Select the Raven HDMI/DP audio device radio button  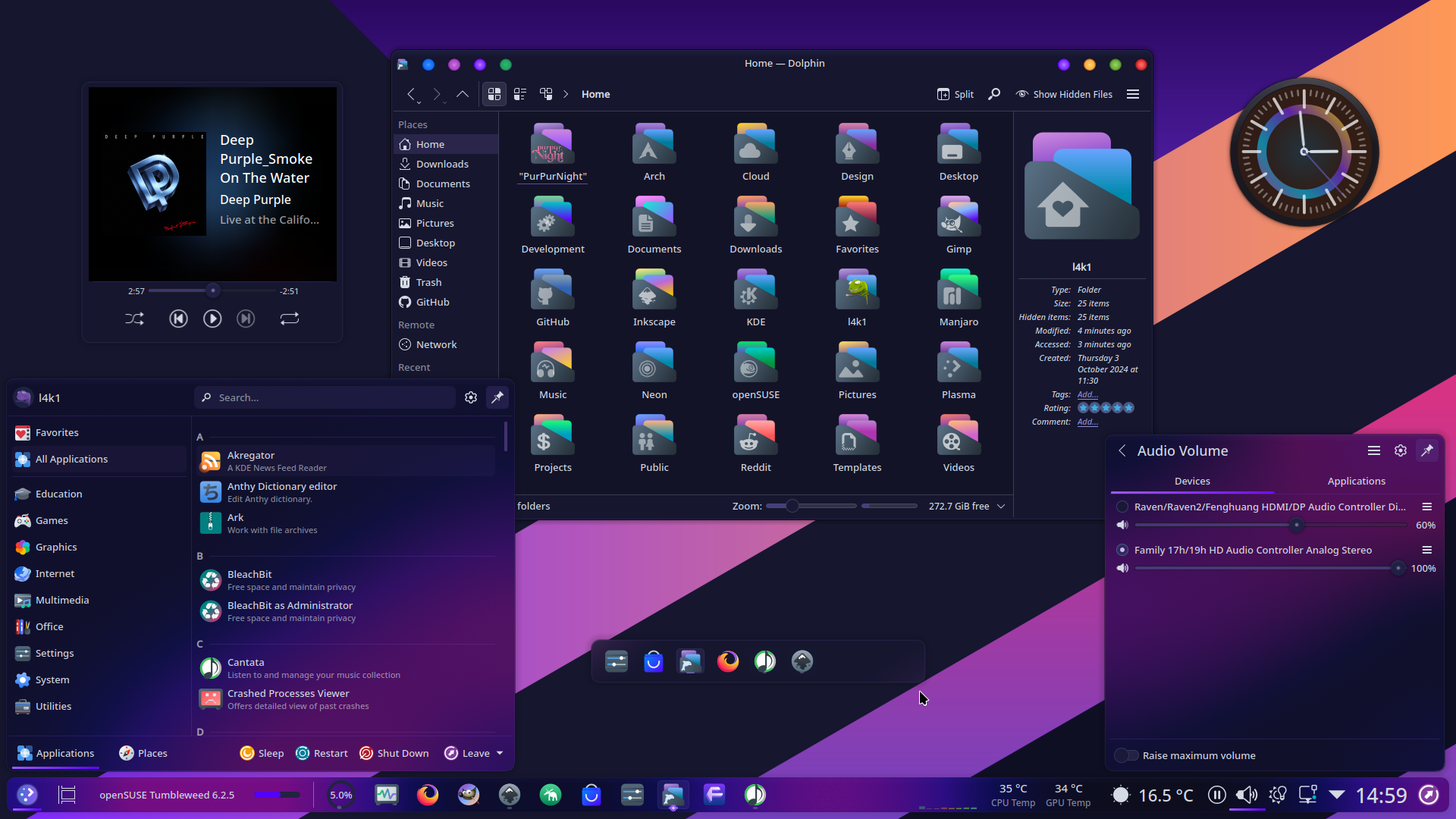point(1122,507)
